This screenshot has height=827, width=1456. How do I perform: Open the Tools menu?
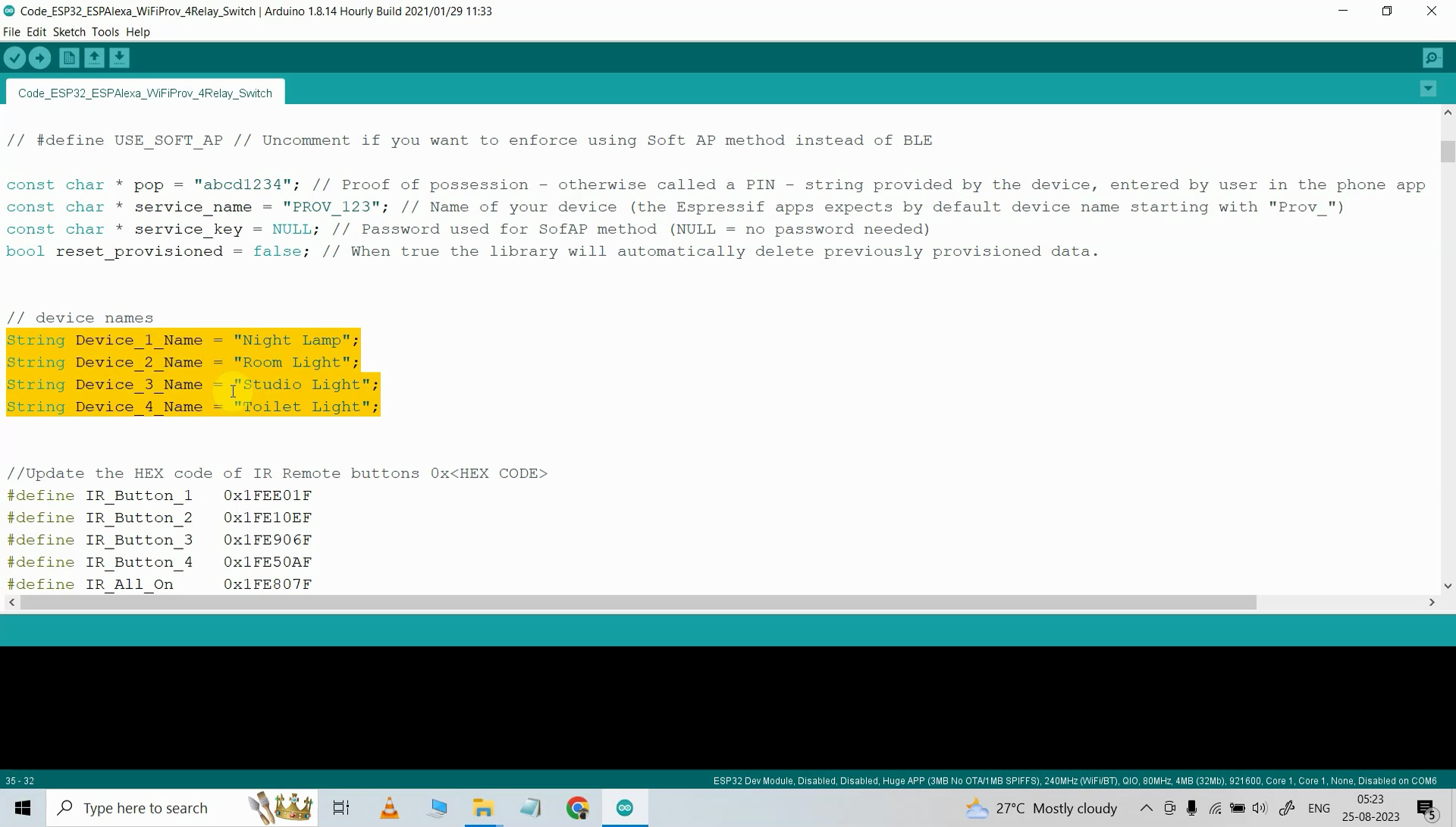[x=105, y=32]
